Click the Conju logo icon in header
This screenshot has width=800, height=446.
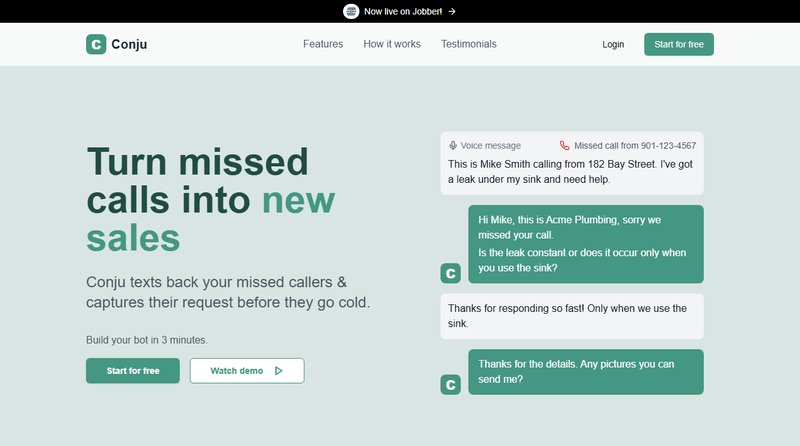96,44
